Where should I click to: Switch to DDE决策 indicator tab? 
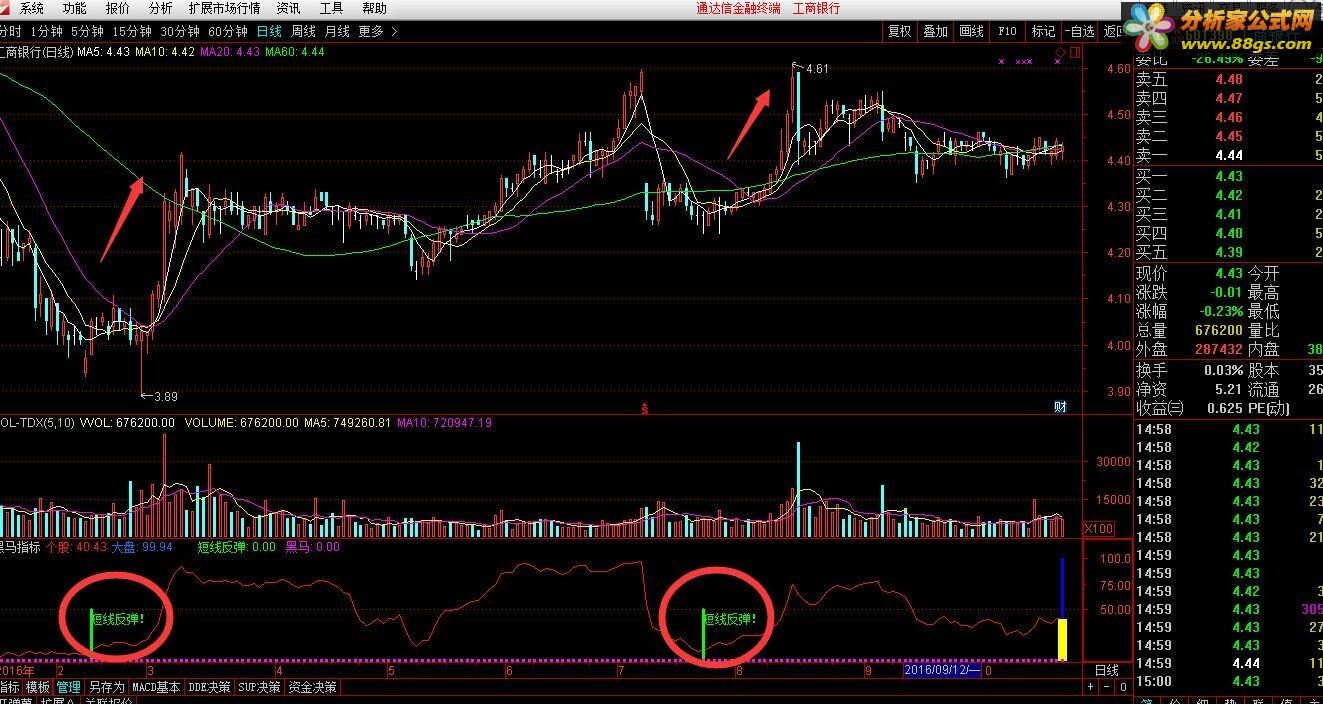point(209,687)
